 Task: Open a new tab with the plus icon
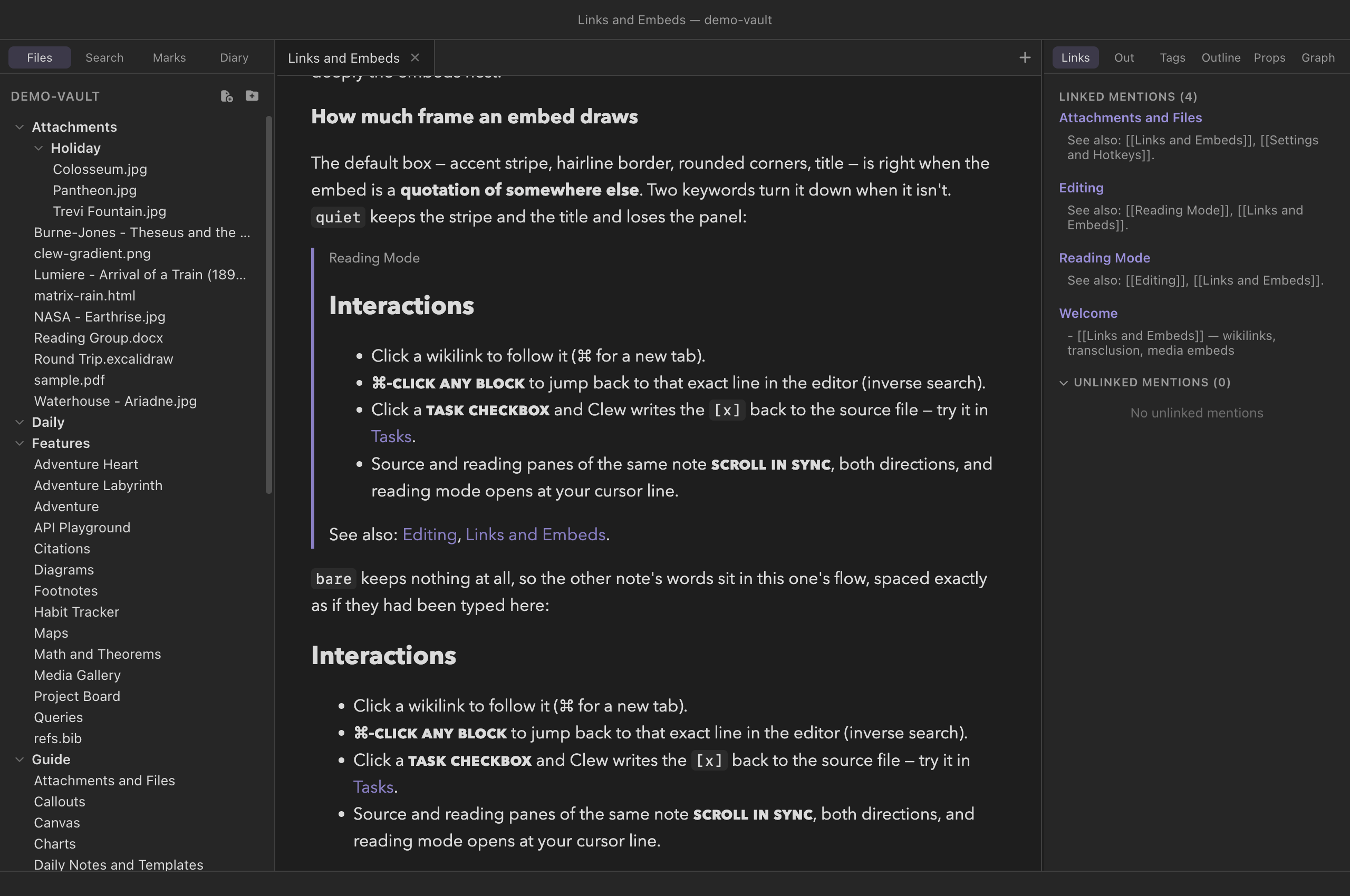[1025, 58]
